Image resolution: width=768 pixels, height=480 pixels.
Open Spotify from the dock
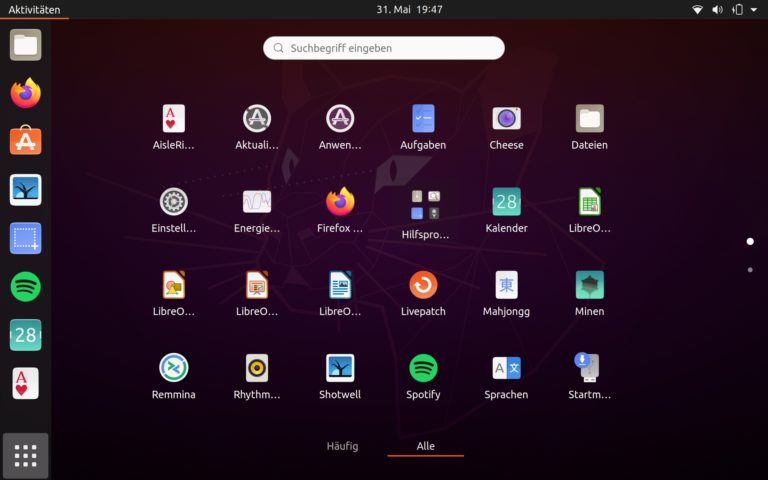pos(25,287)
